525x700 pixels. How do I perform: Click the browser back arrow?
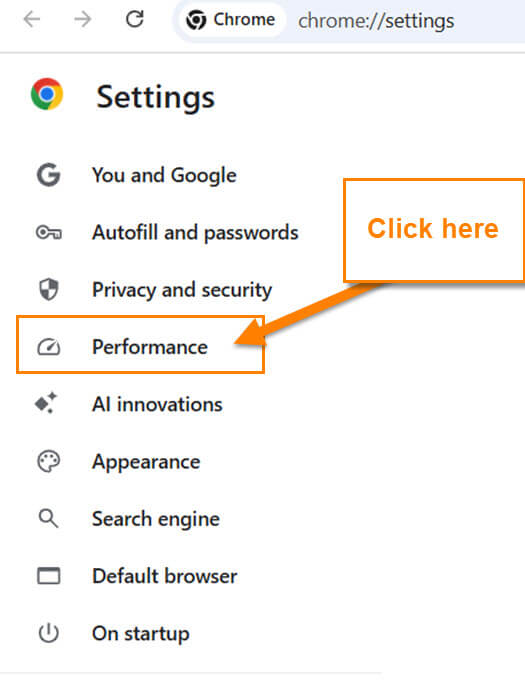[32, 19]
